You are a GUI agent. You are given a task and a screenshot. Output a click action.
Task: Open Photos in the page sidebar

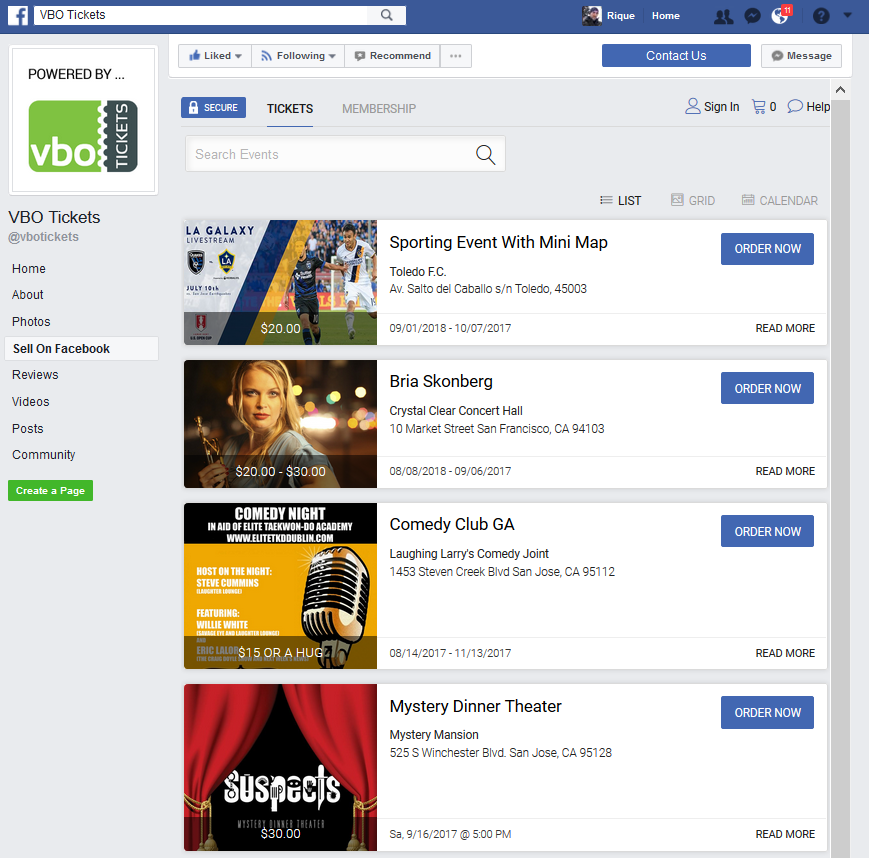(31, 321)
